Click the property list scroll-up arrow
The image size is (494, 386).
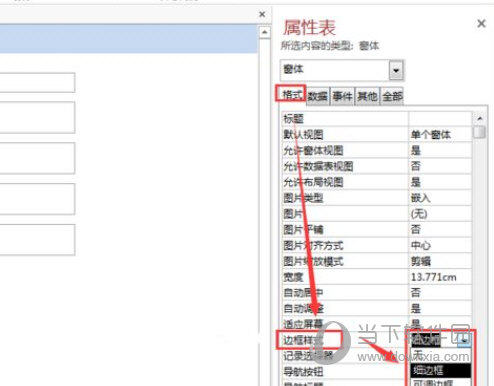[x=480, y=118]
